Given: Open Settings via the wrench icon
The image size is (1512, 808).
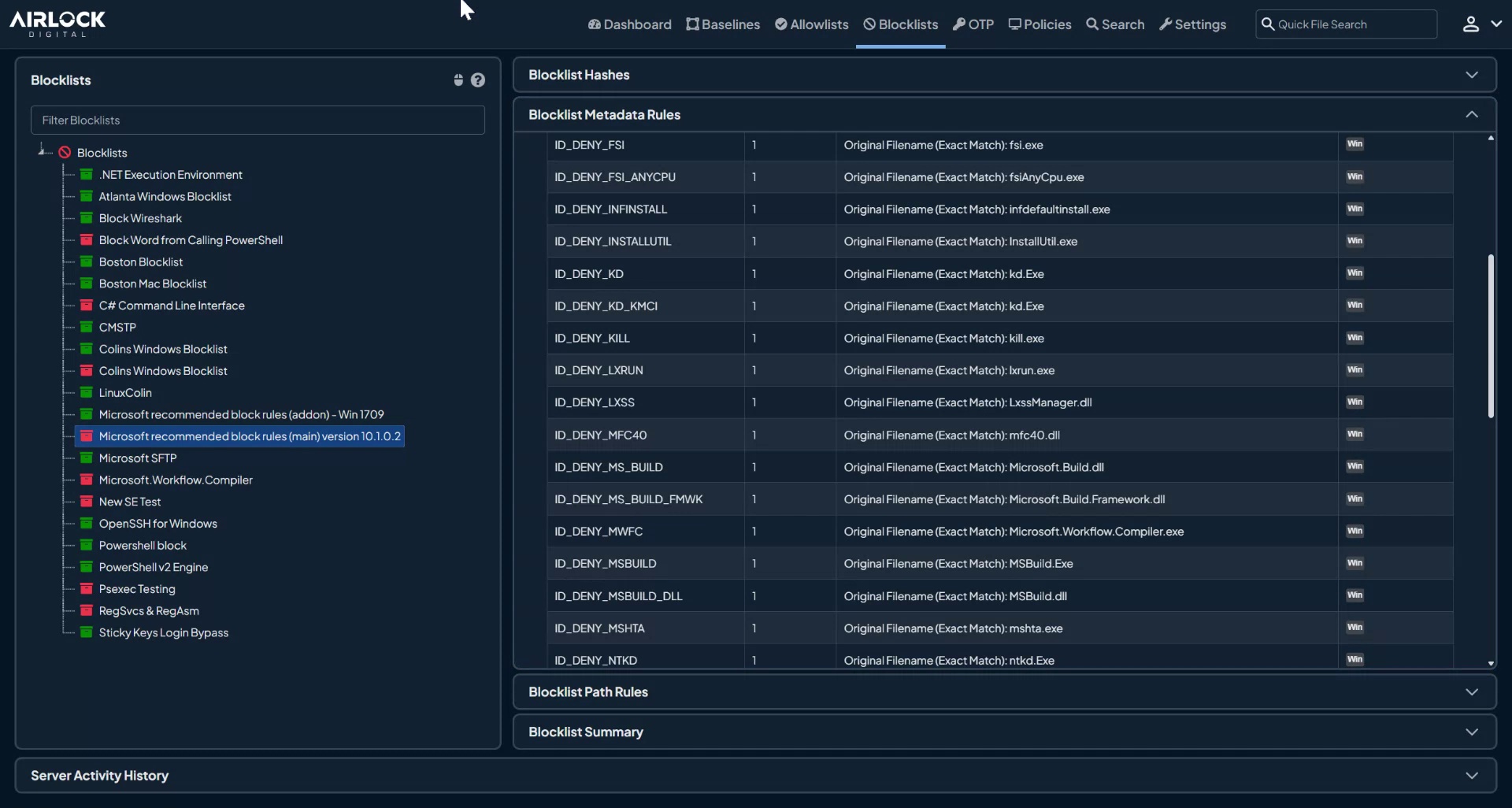Looking at the screenshot, I should (x=1165, y=24).
